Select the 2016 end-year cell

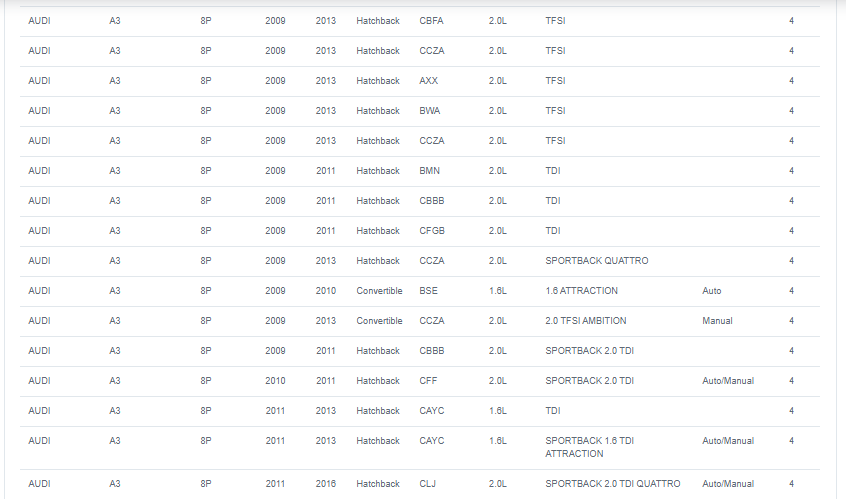(x=325, y=484)
